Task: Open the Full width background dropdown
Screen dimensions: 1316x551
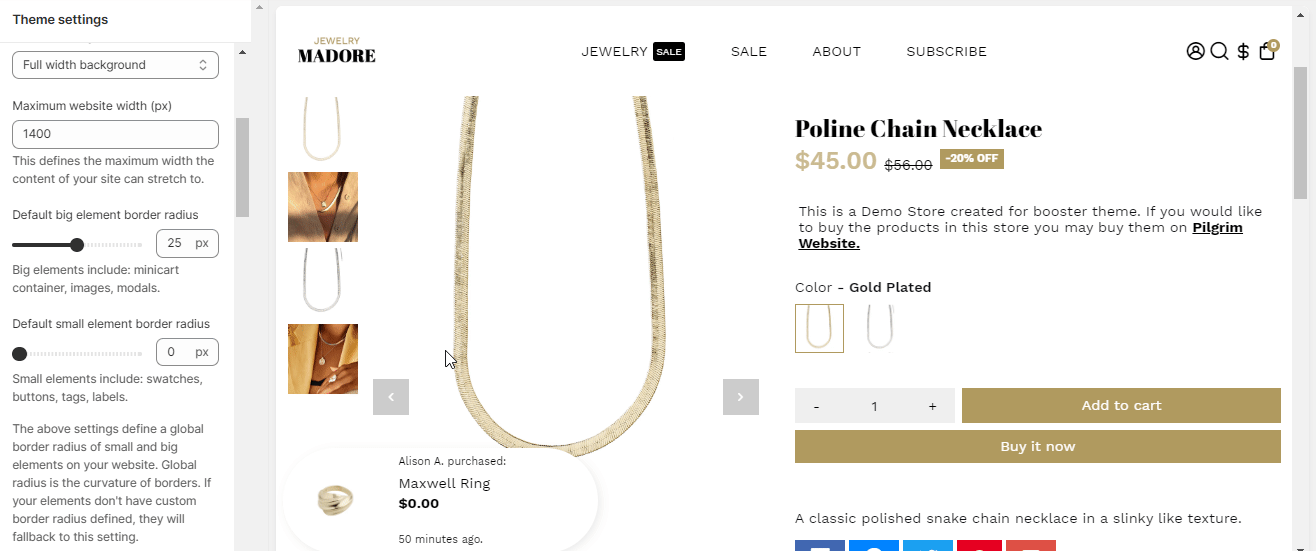Action: [x=115, y=65]
